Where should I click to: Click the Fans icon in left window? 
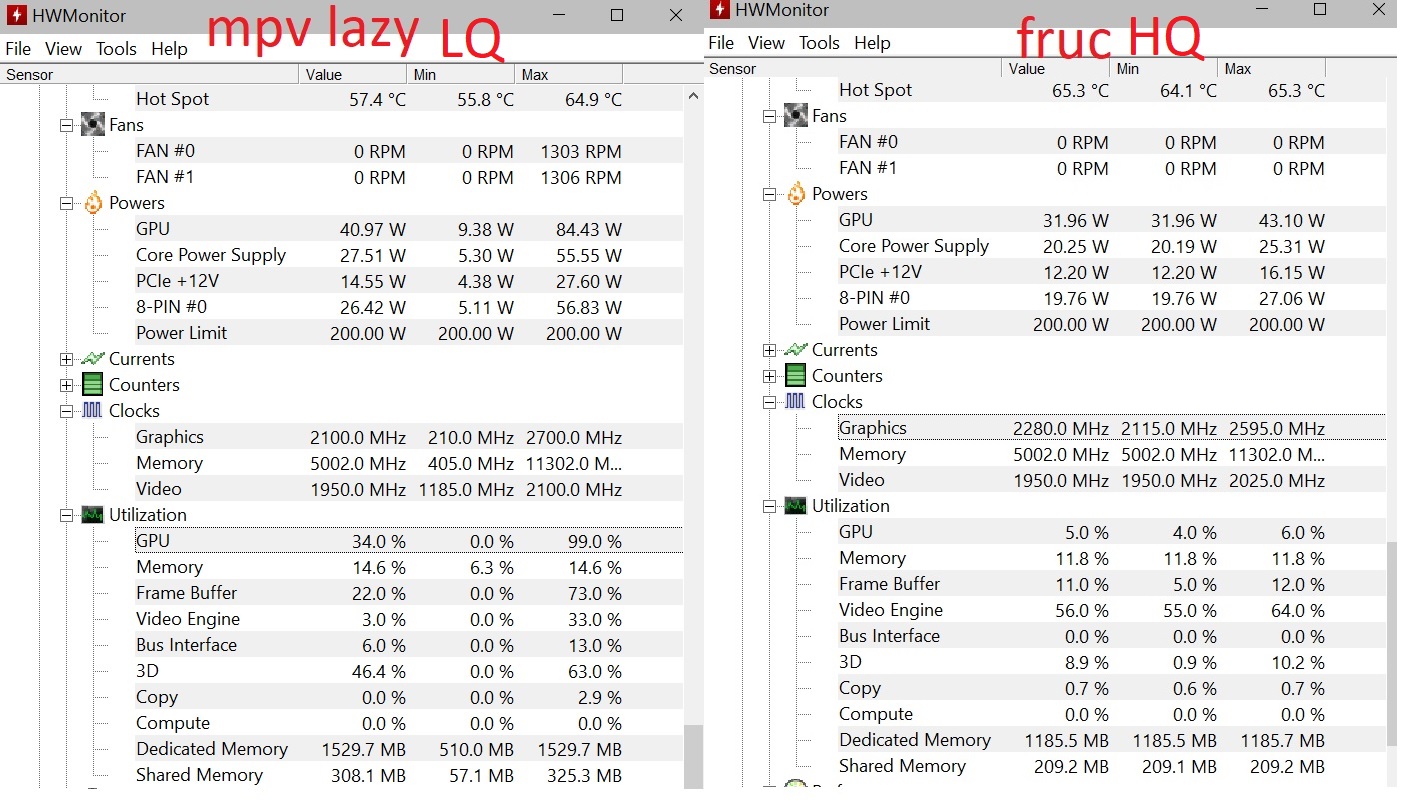(x=93, y=125)
